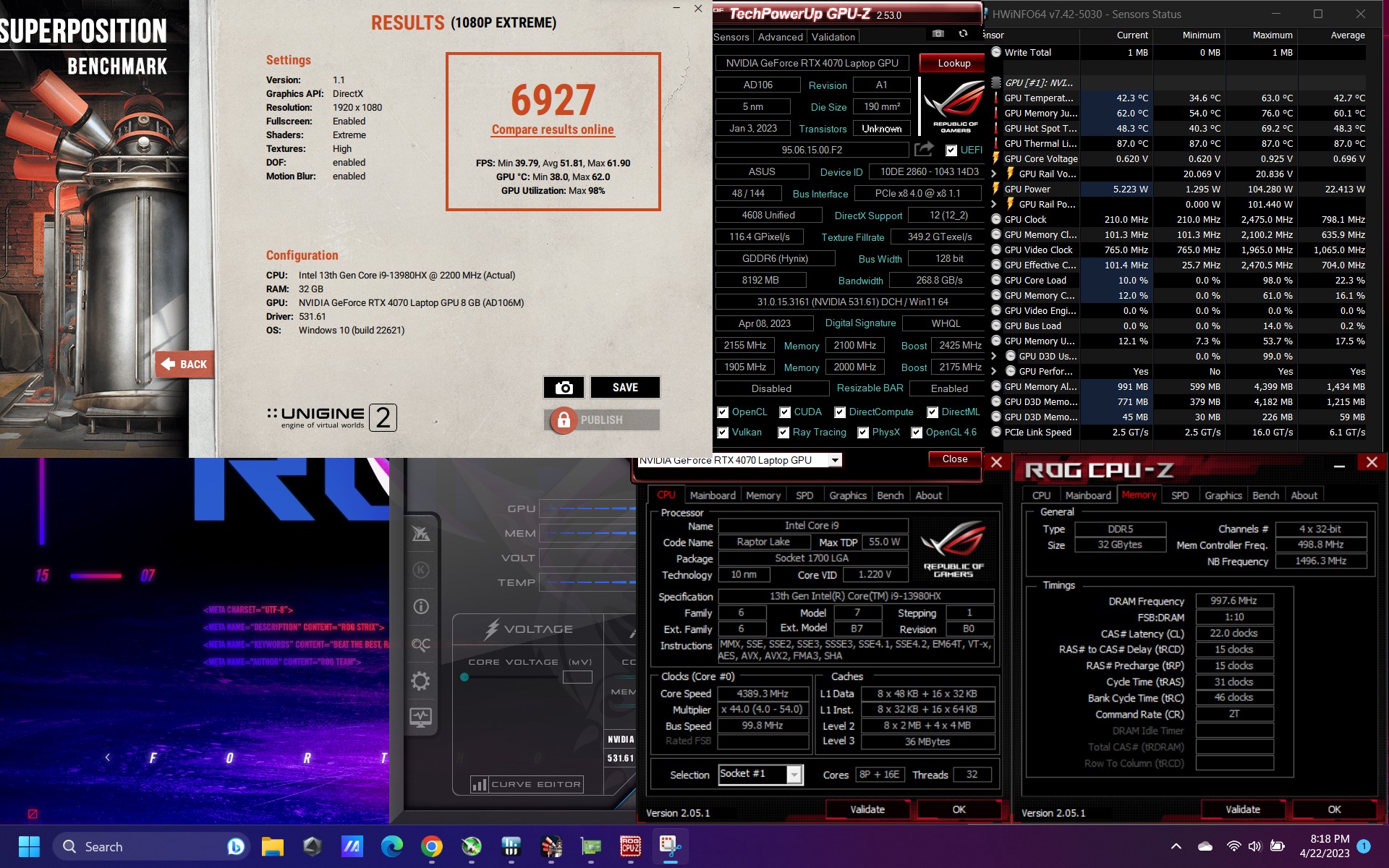Toggle the OpenGL 4.6 checkbox
The image size is (1389, 868).
pyautogui.click(x=917, y=433)
